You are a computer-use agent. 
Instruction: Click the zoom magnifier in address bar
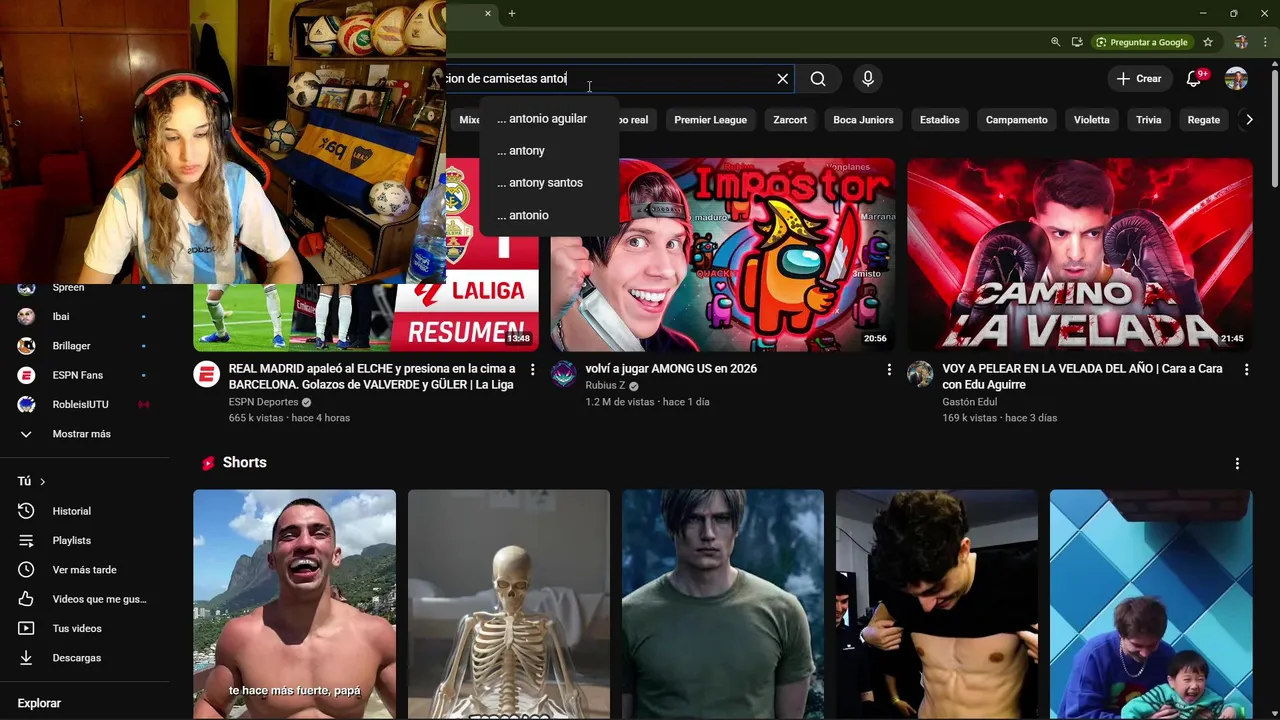tap(1055, 42)
